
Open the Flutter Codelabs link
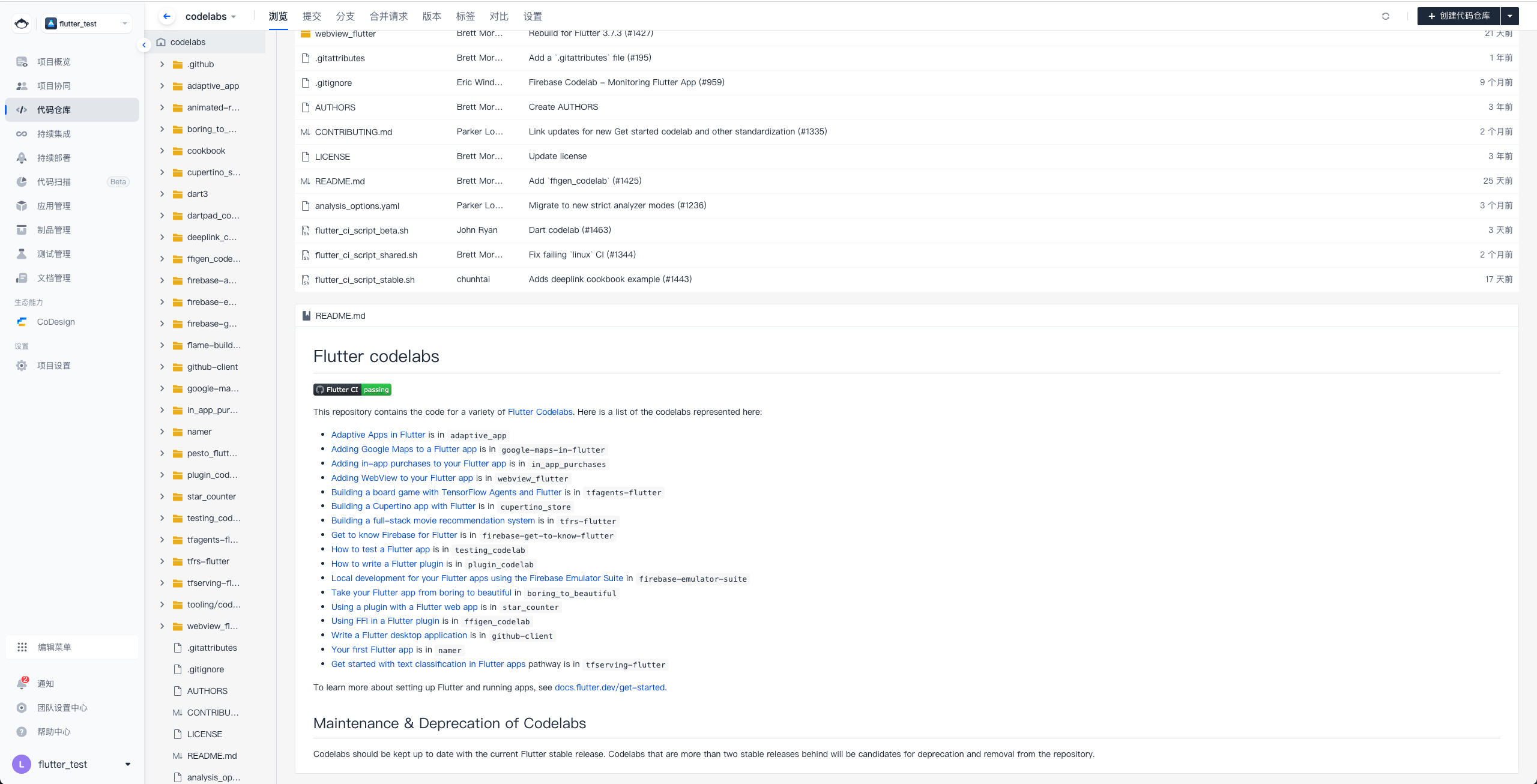pyautogui.click(x=540, y=412)
